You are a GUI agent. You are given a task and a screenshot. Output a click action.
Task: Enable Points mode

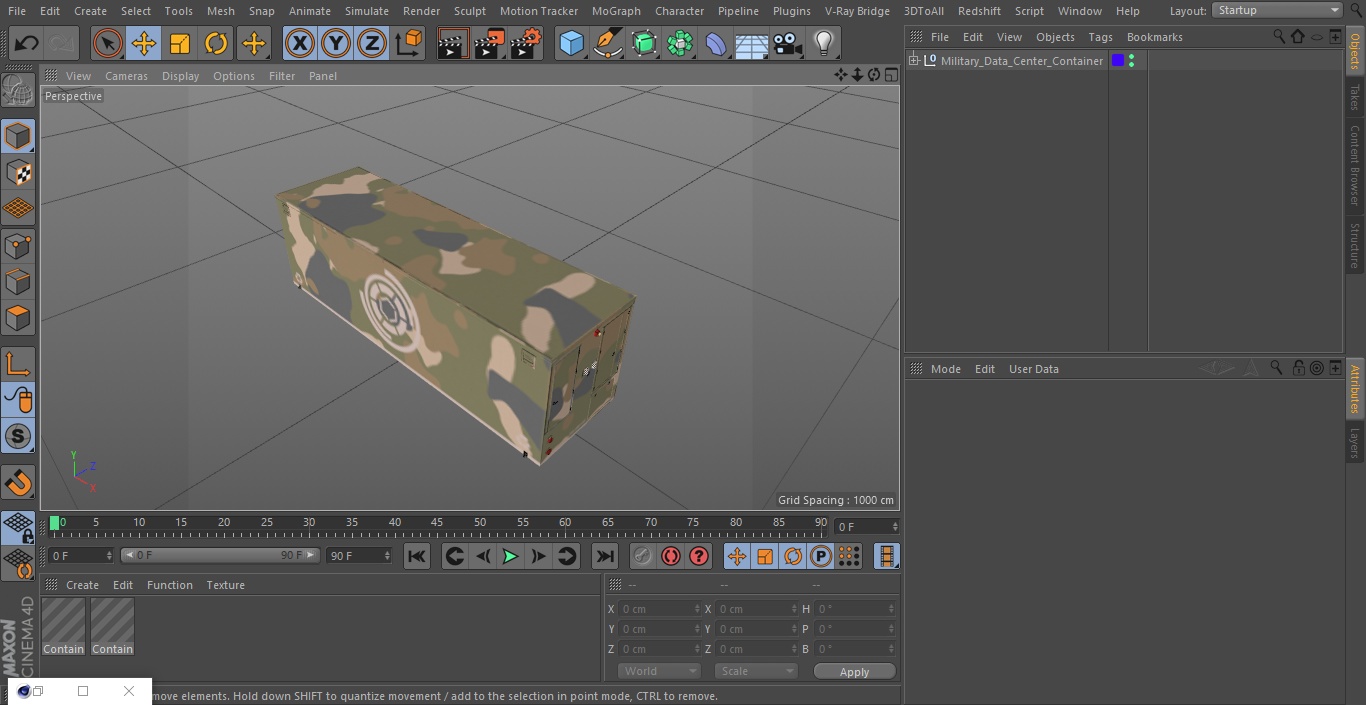tap(18, 245)
